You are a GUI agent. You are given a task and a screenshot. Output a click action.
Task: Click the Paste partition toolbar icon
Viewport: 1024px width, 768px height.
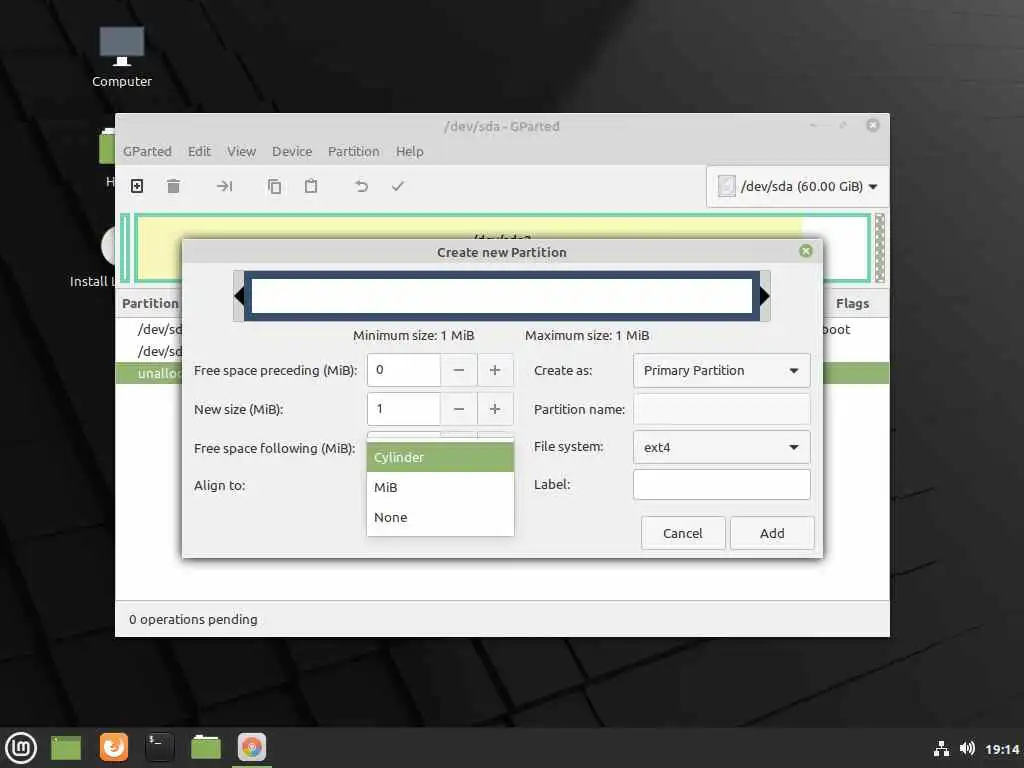pos(311,186)
